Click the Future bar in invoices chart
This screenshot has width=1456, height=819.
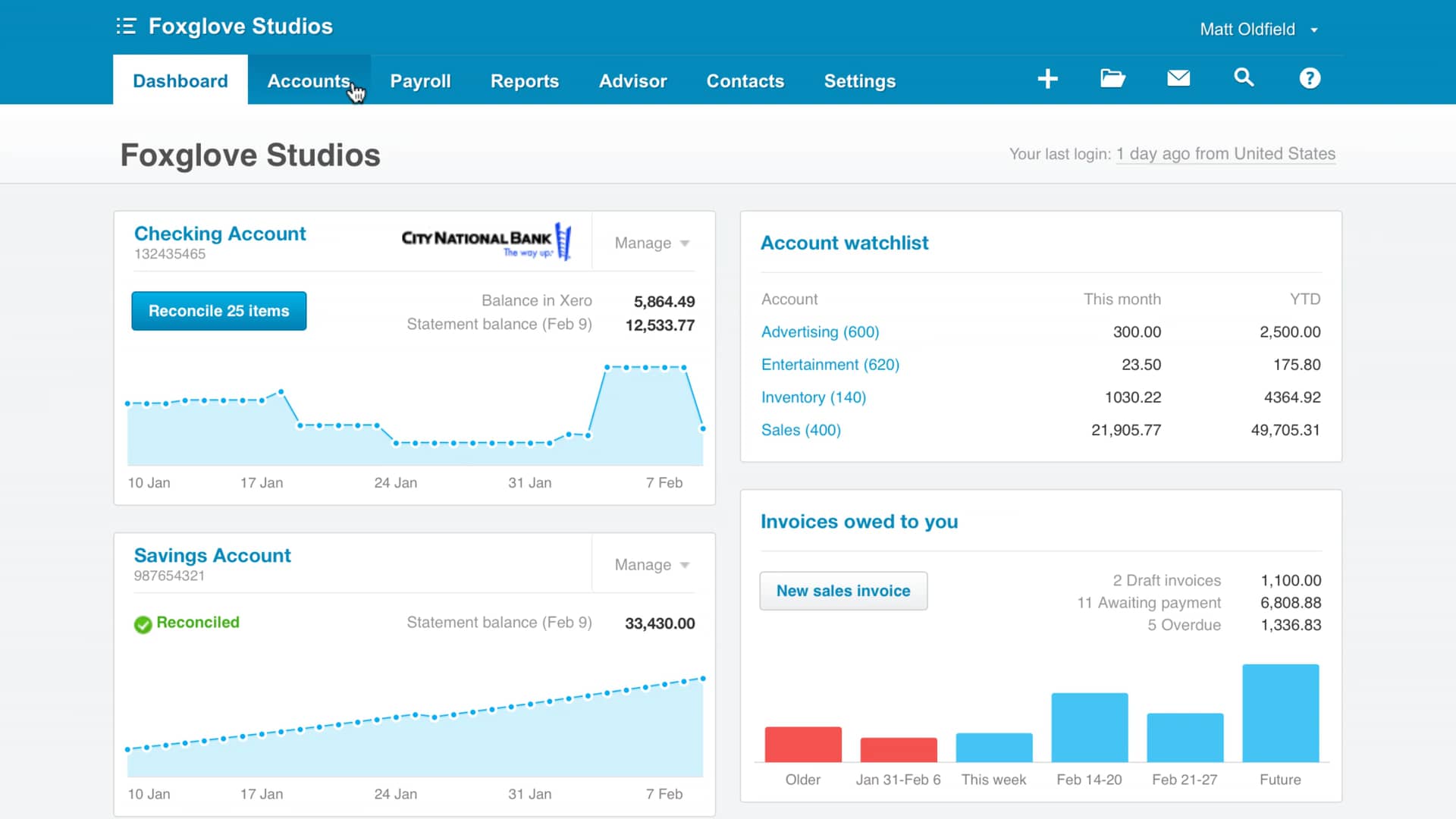1280,713
